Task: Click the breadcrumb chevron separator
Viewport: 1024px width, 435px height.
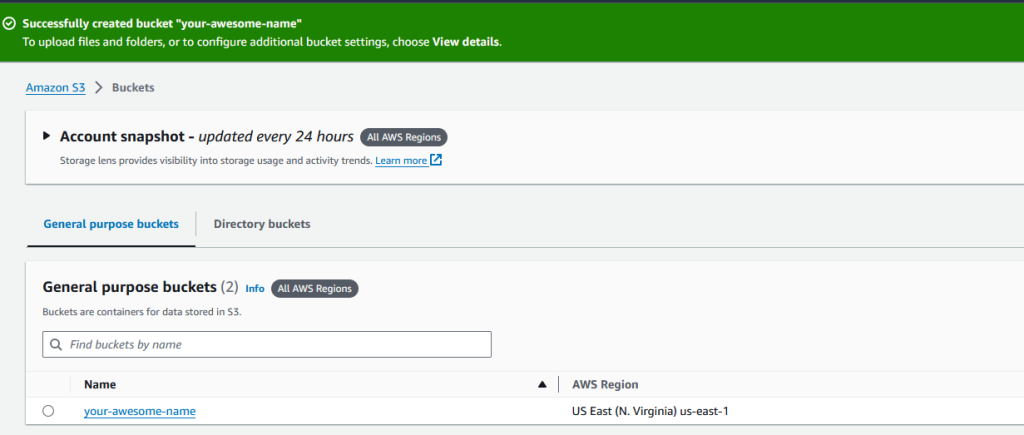Action: pyautogui.click(x=99, y=88)
